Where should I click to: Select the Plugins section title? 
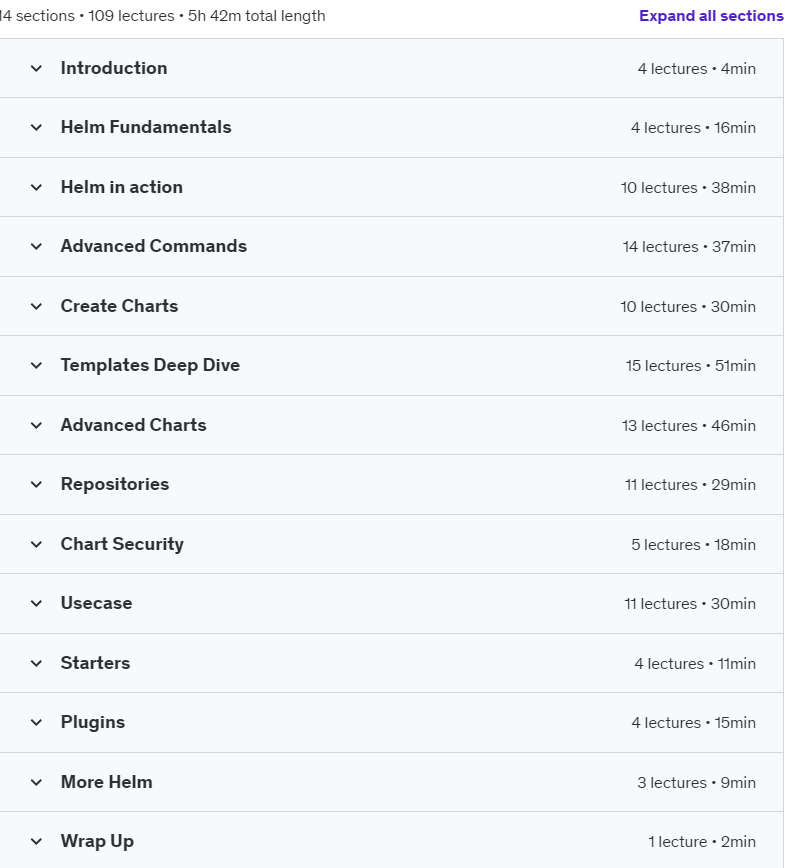[93, 722]
